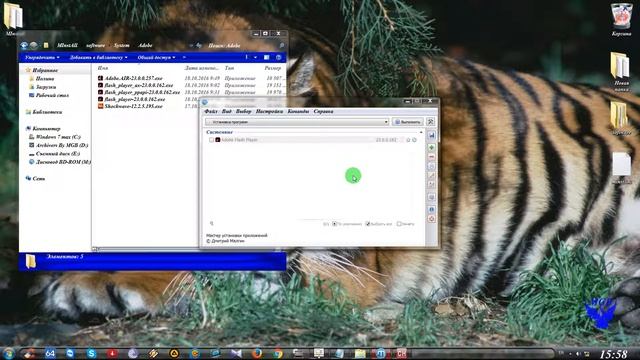The width and height of the screenshot is (640, 360).
Task: Launch Google Chrome from the taskbar
Action: (x=278, y=353)
